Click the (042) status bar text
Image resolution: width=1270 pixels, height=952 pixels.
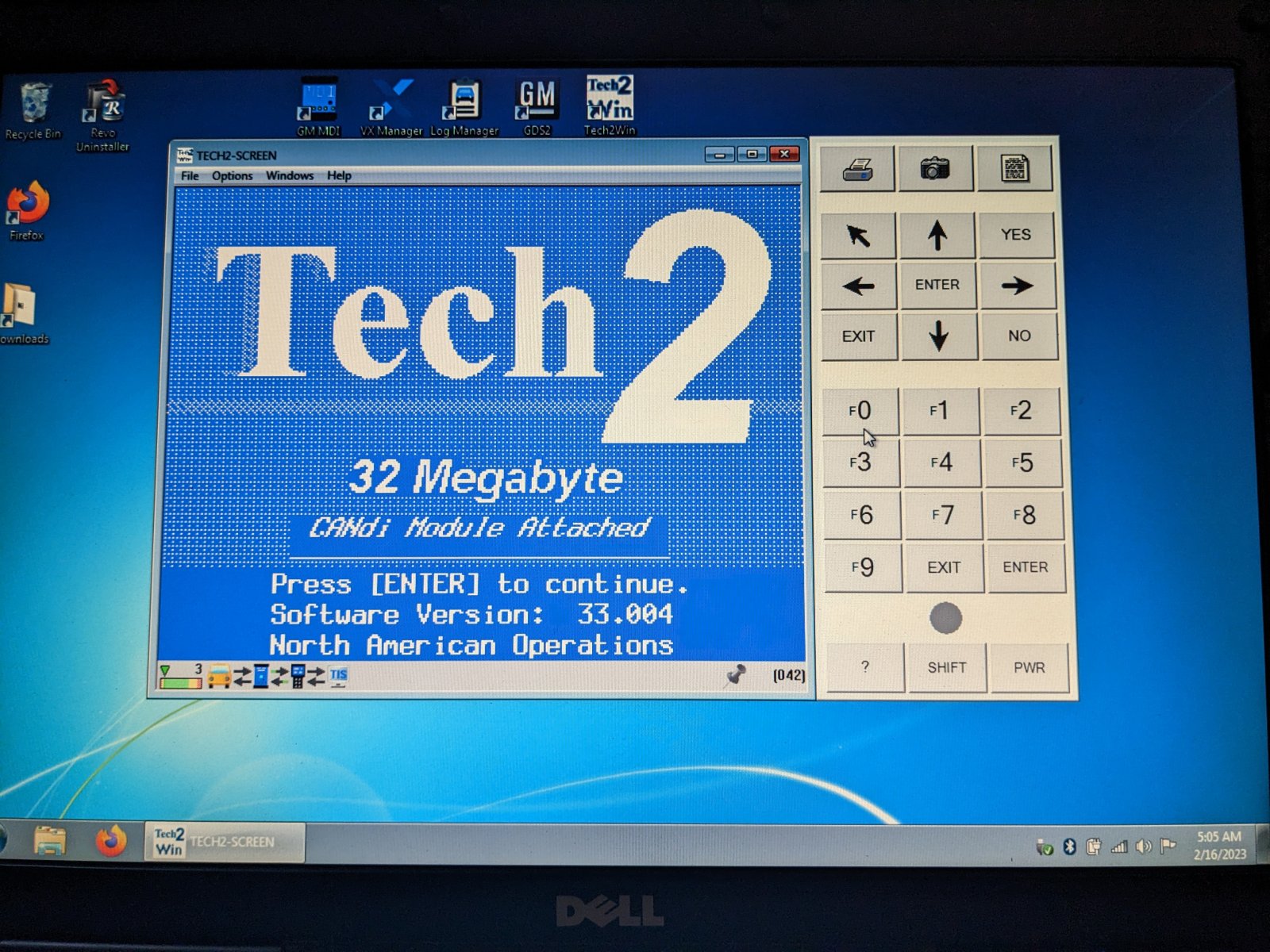(x=789, y=675)
